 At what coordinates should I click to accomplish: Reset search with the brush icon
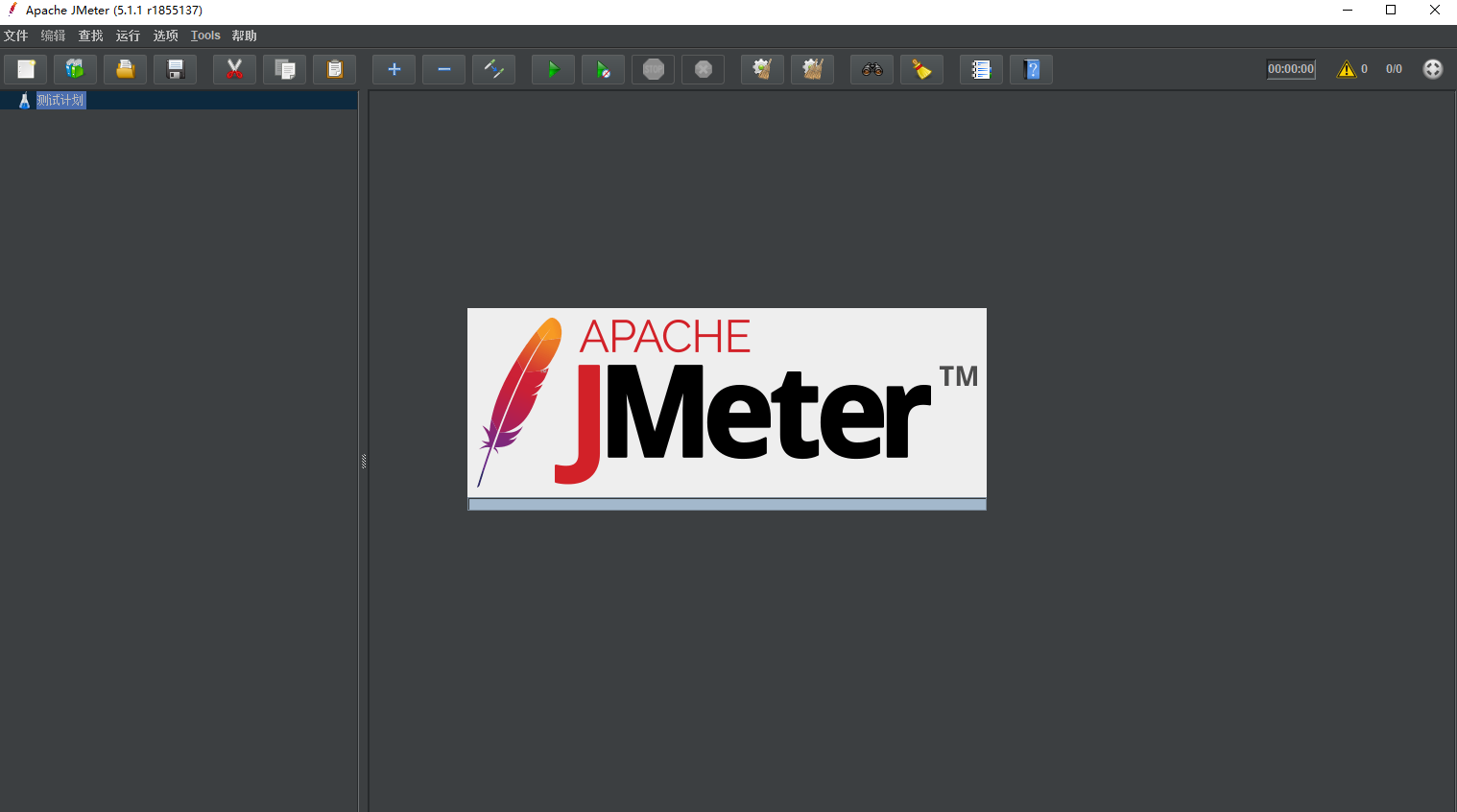[921, 69]
